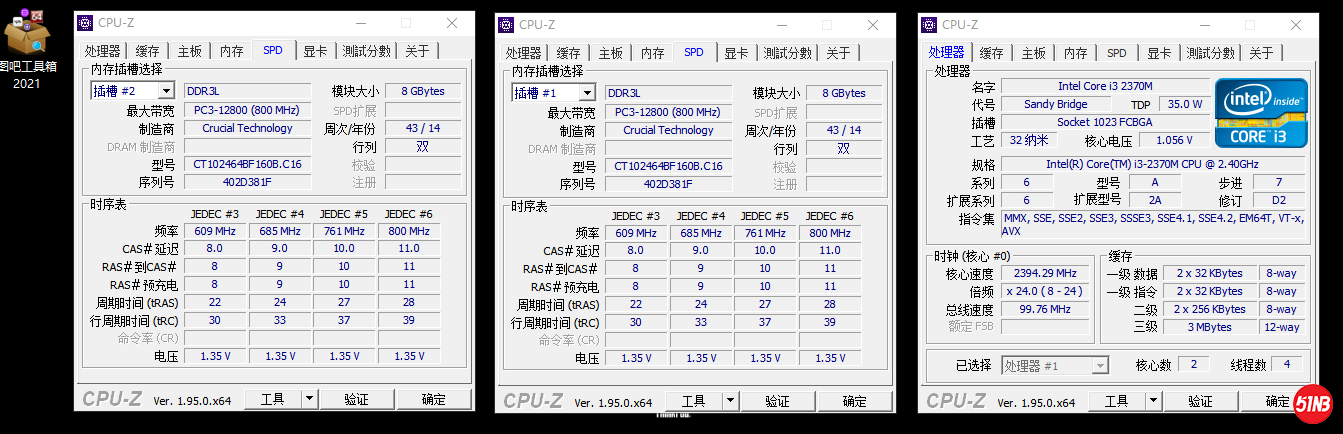Viewport: 1343px width, 434px height.
Task: Click the red 51NB watermark logo
Action: pyautogui.click(x=1312, y=404)
